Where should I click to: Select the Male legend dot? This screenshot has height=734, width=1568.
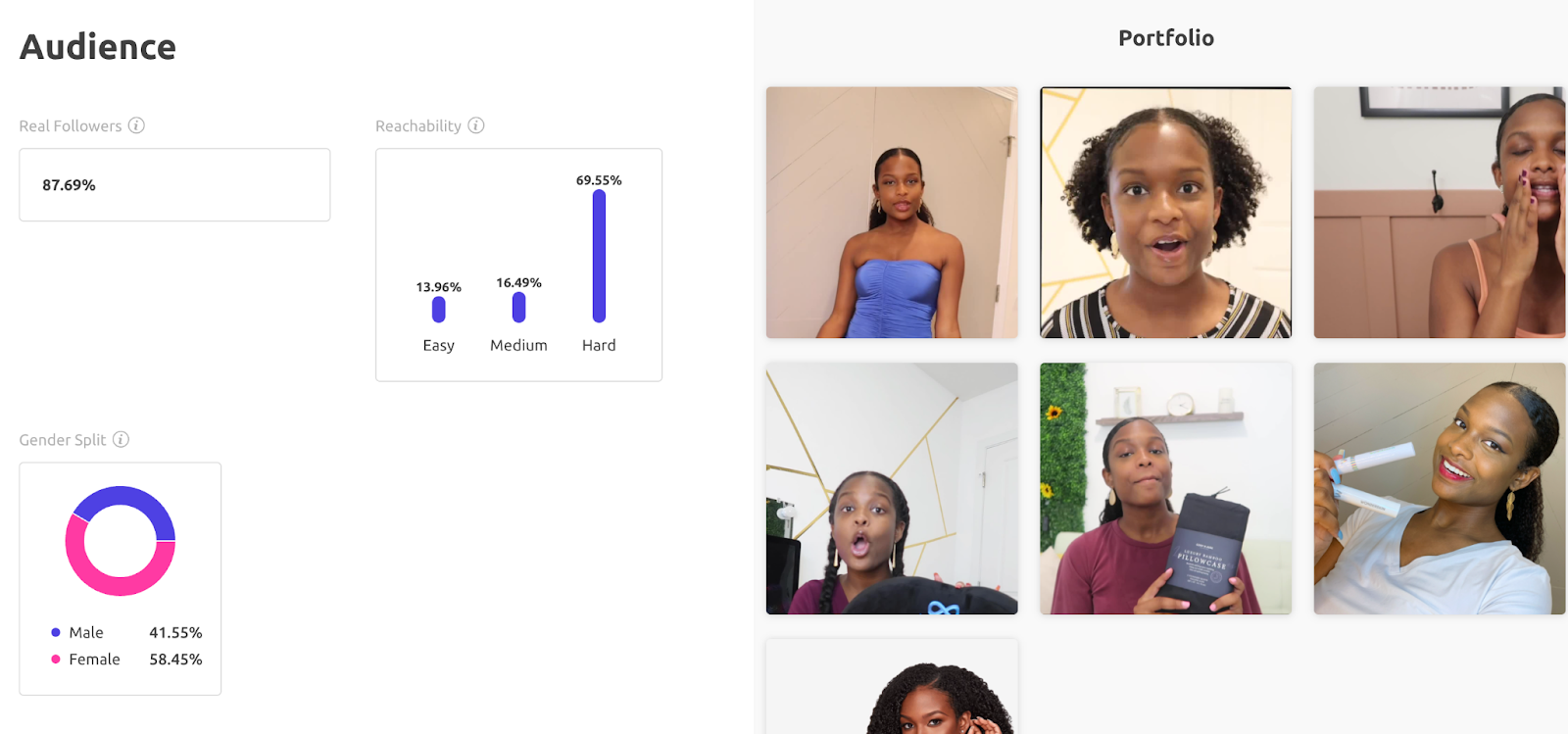coord(56,633)
